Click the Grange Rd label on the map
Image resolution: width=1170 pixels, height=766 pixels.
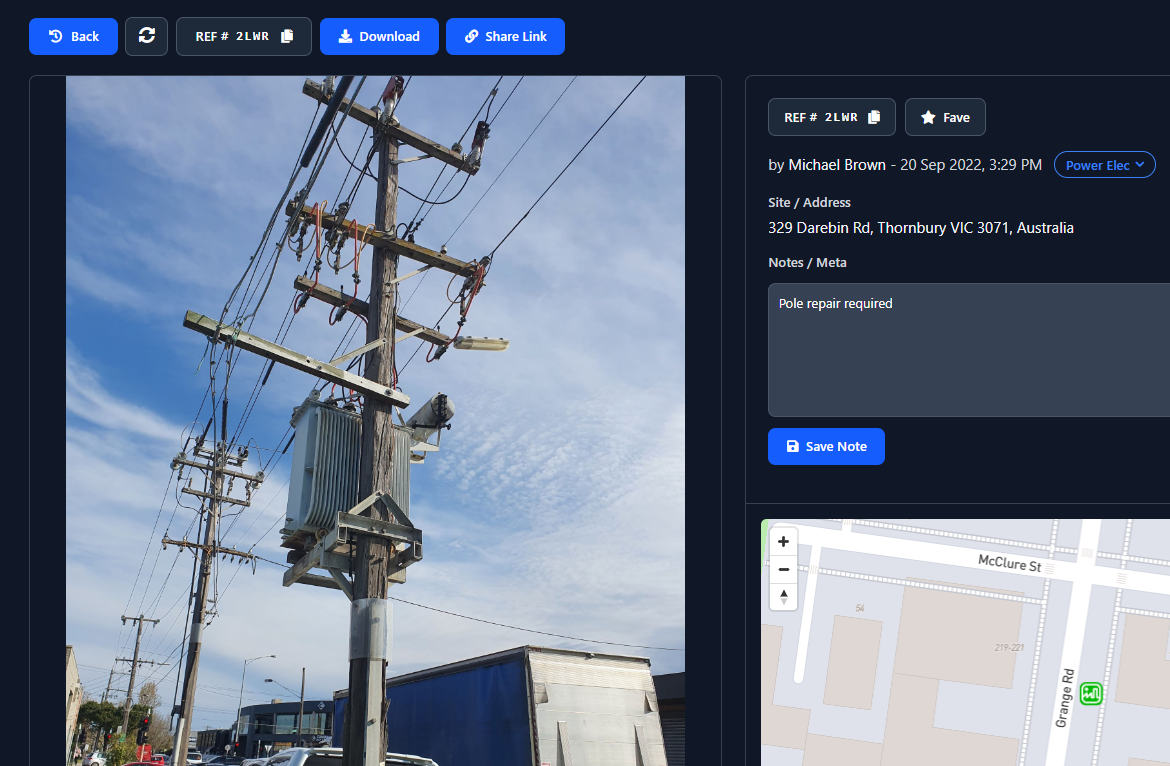(1065, 698)
